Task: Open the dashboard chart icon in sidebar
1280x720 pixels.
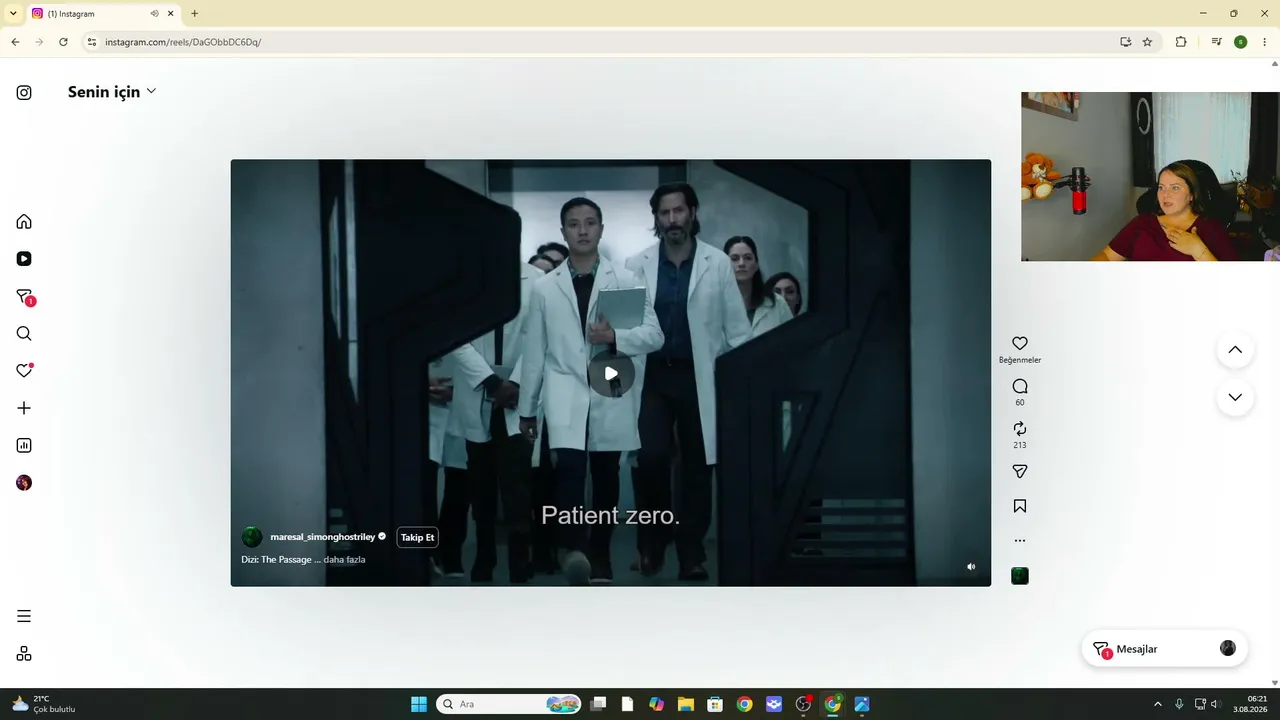Action: pyautogui.click(x=24, y=446)
